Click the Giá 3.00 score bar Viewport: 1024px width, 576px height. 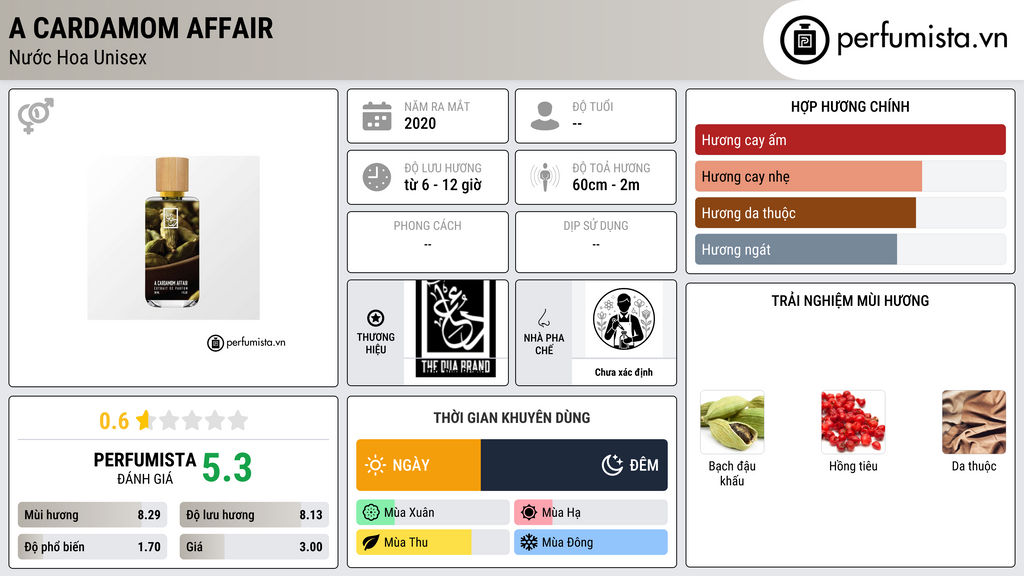[x=254, y=547]
